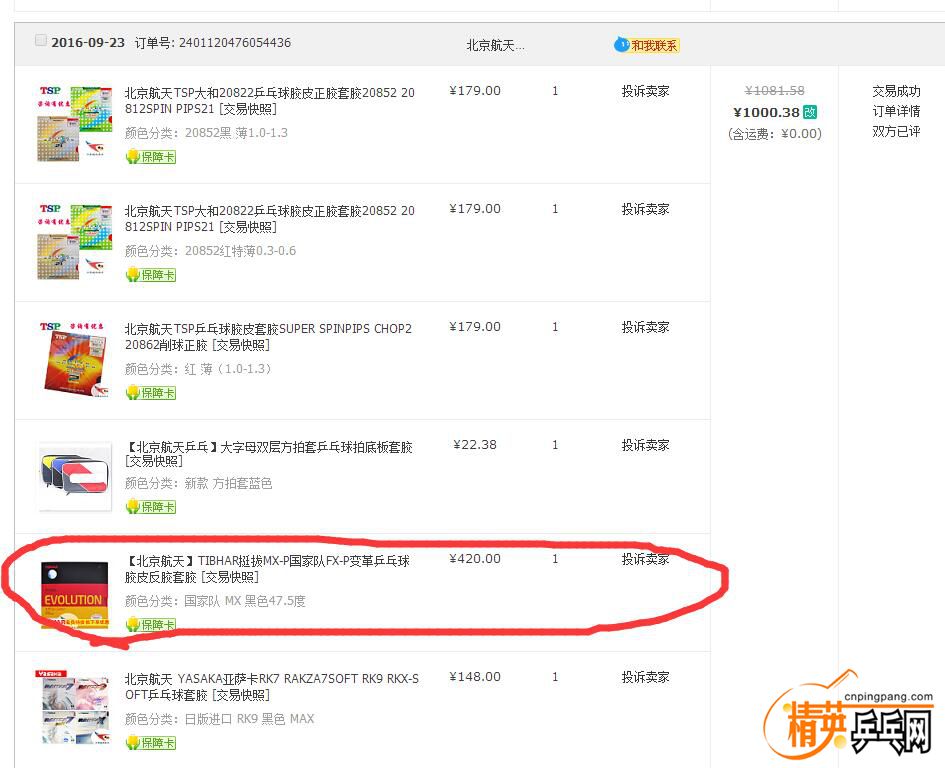The image size is (945, 768).
Task: Click 投诉卖家 for ¥148.00 YASAKA rubber
Action: (645, 678)
